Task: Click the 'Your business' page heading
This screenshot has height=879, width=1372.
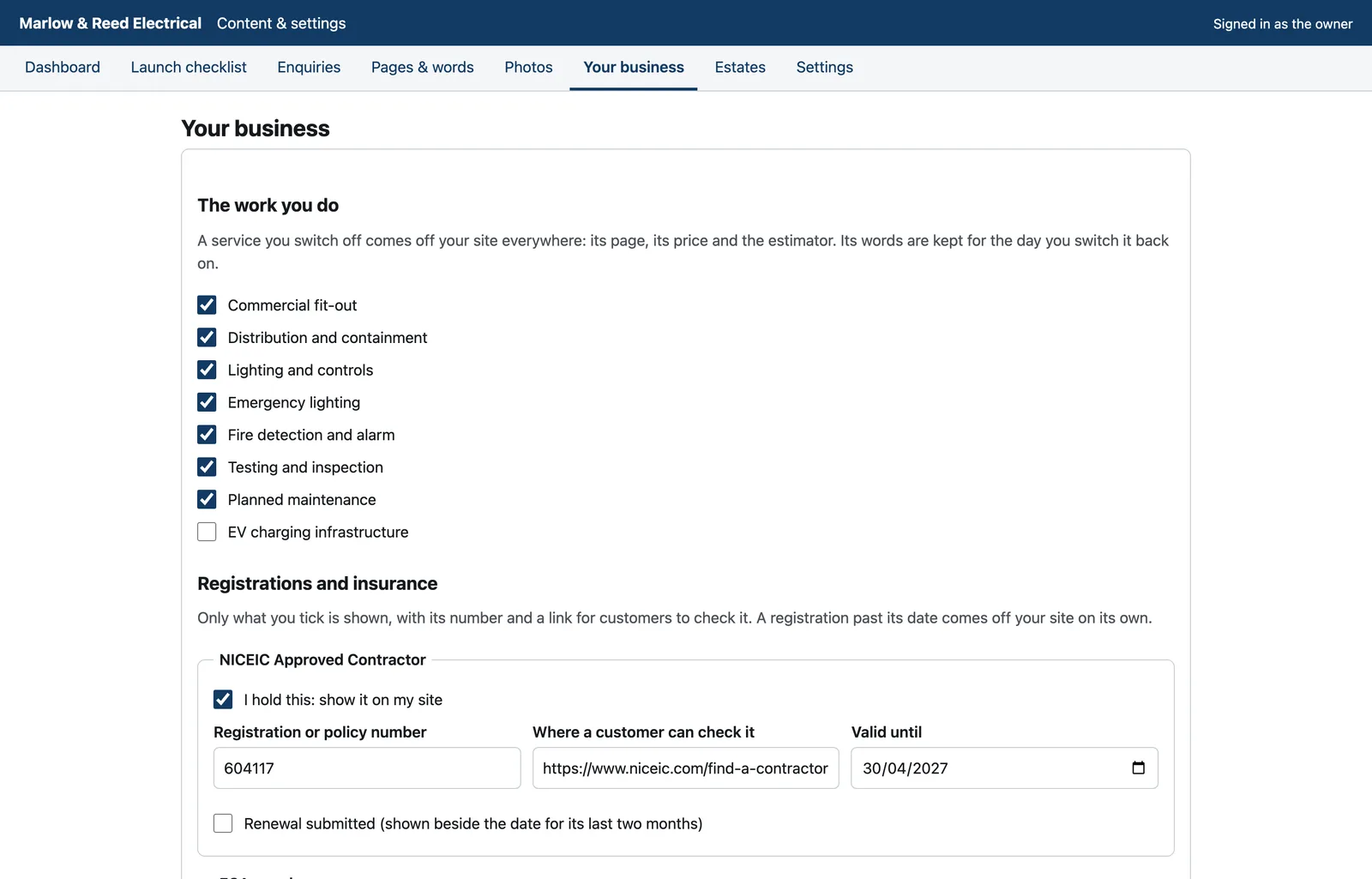Action: (256, 129)
